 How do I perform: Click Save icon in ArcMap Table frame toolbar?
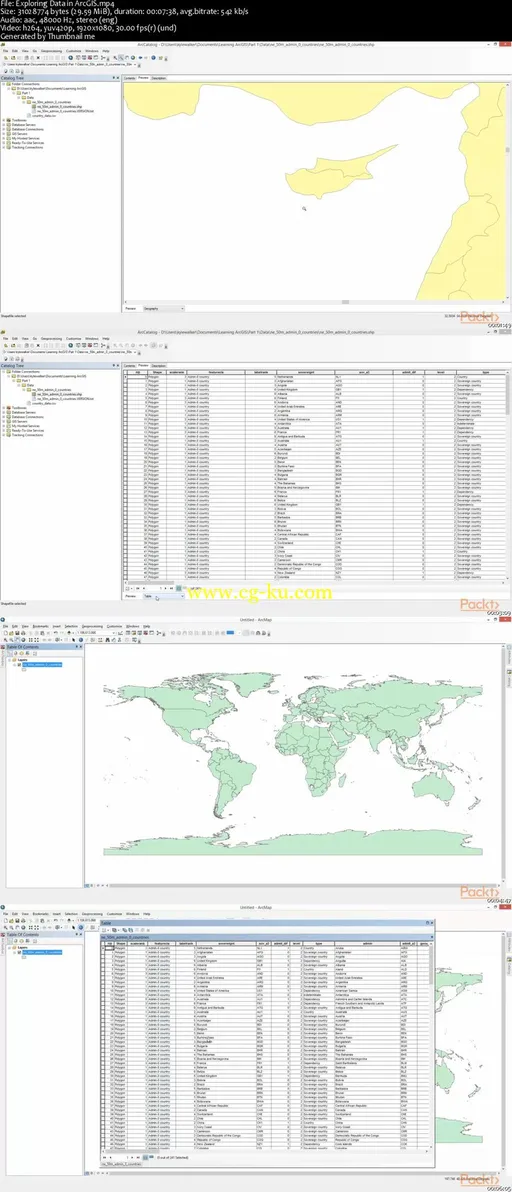(17, 921)
